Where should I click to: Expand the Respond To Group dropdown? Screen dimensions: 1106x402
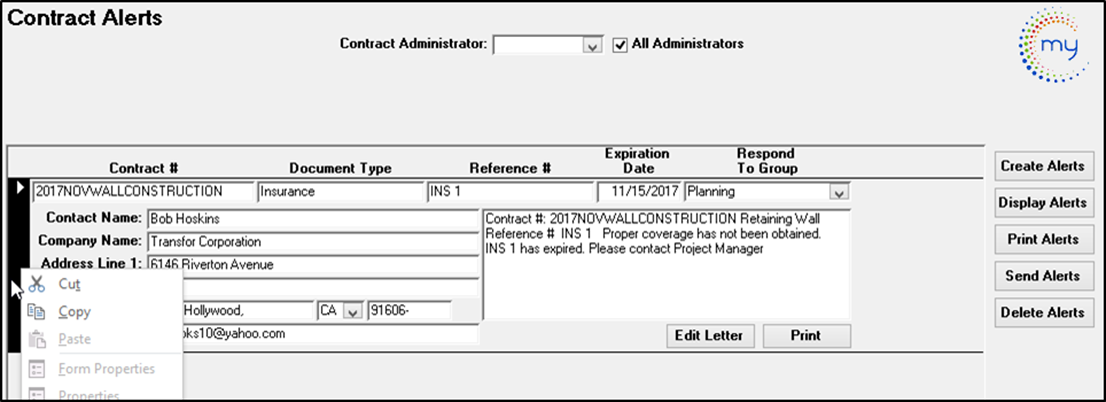(837, 191)
